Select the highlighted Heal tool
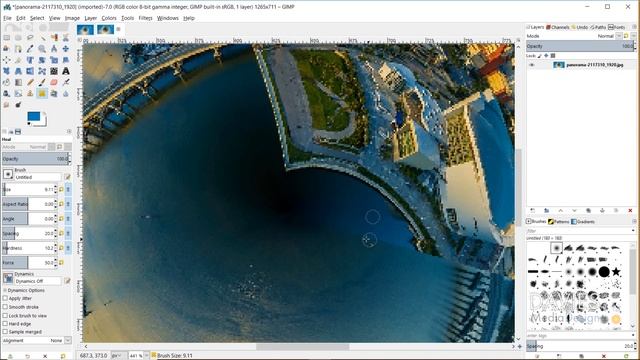This screenshot has height=360, width=640. (x=42, y=93)
